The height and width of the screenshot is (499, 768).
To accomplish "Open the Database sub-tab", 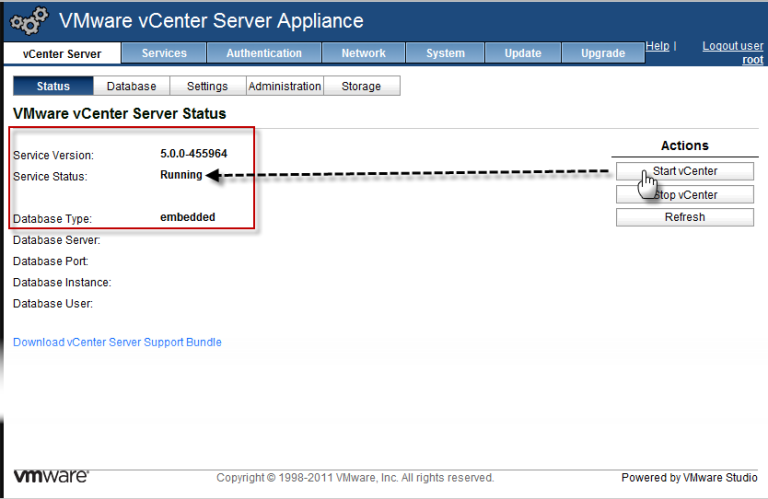I will click(x=131, y=86).
